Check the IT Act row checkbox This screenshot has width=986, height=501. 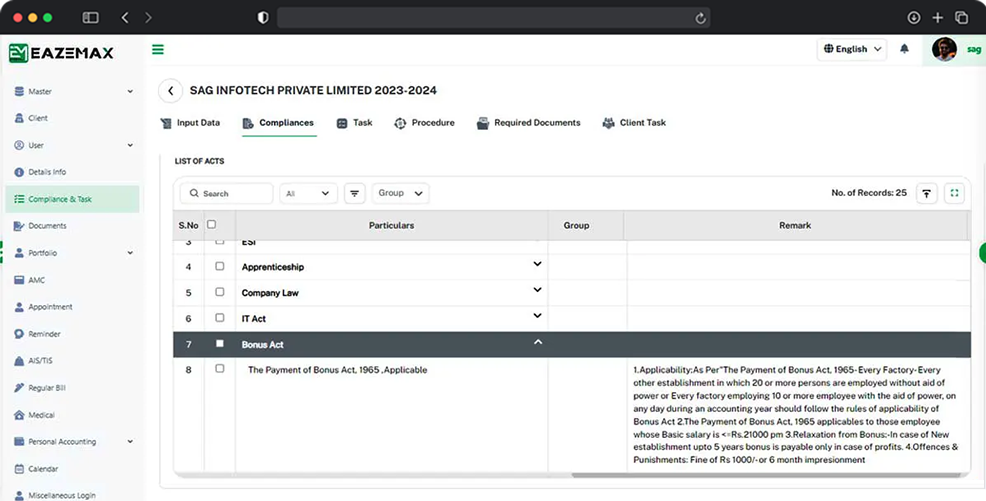point(219,317)
